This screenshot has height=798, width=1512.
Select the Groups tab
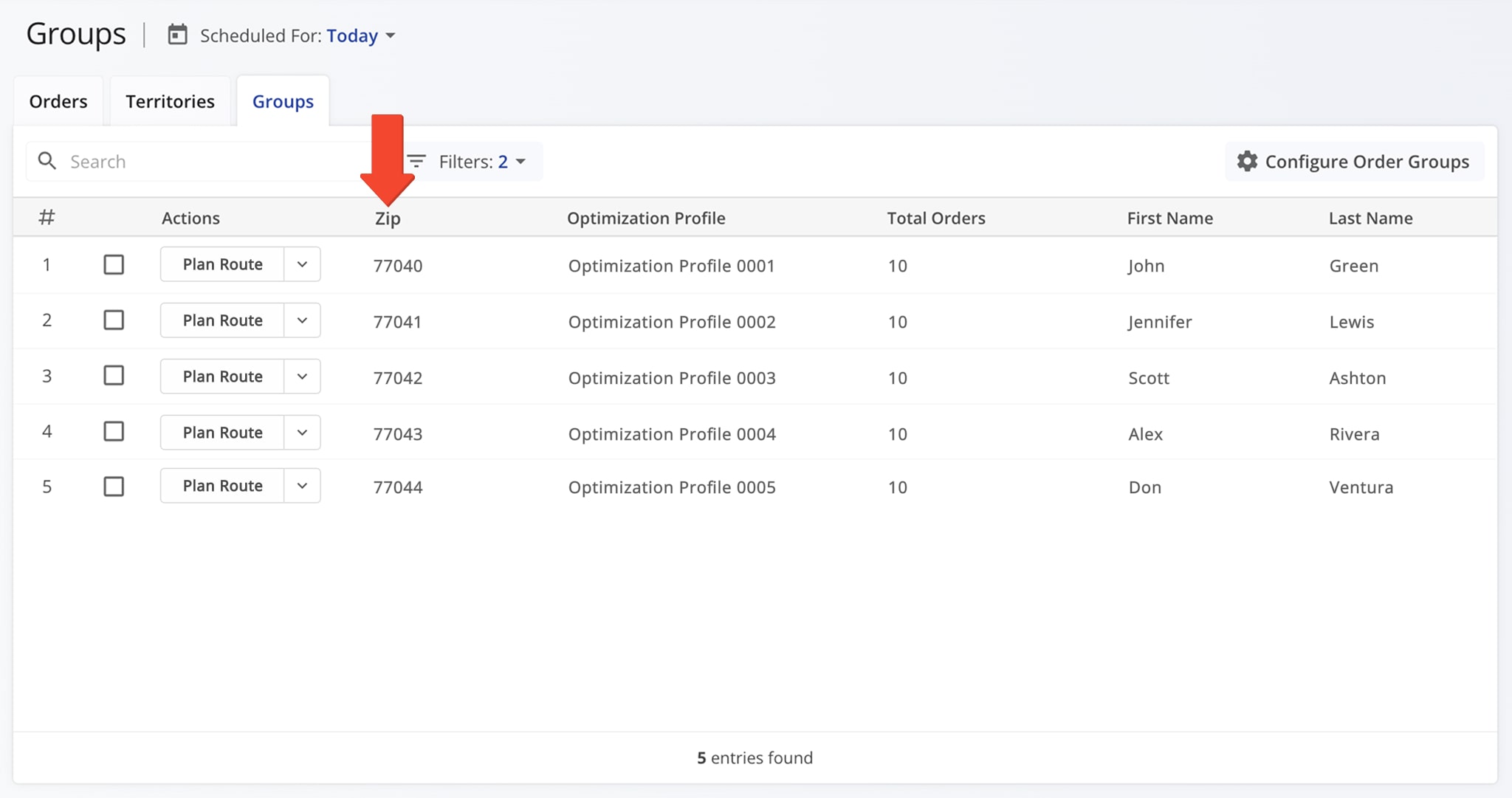(x=283, y=101)
